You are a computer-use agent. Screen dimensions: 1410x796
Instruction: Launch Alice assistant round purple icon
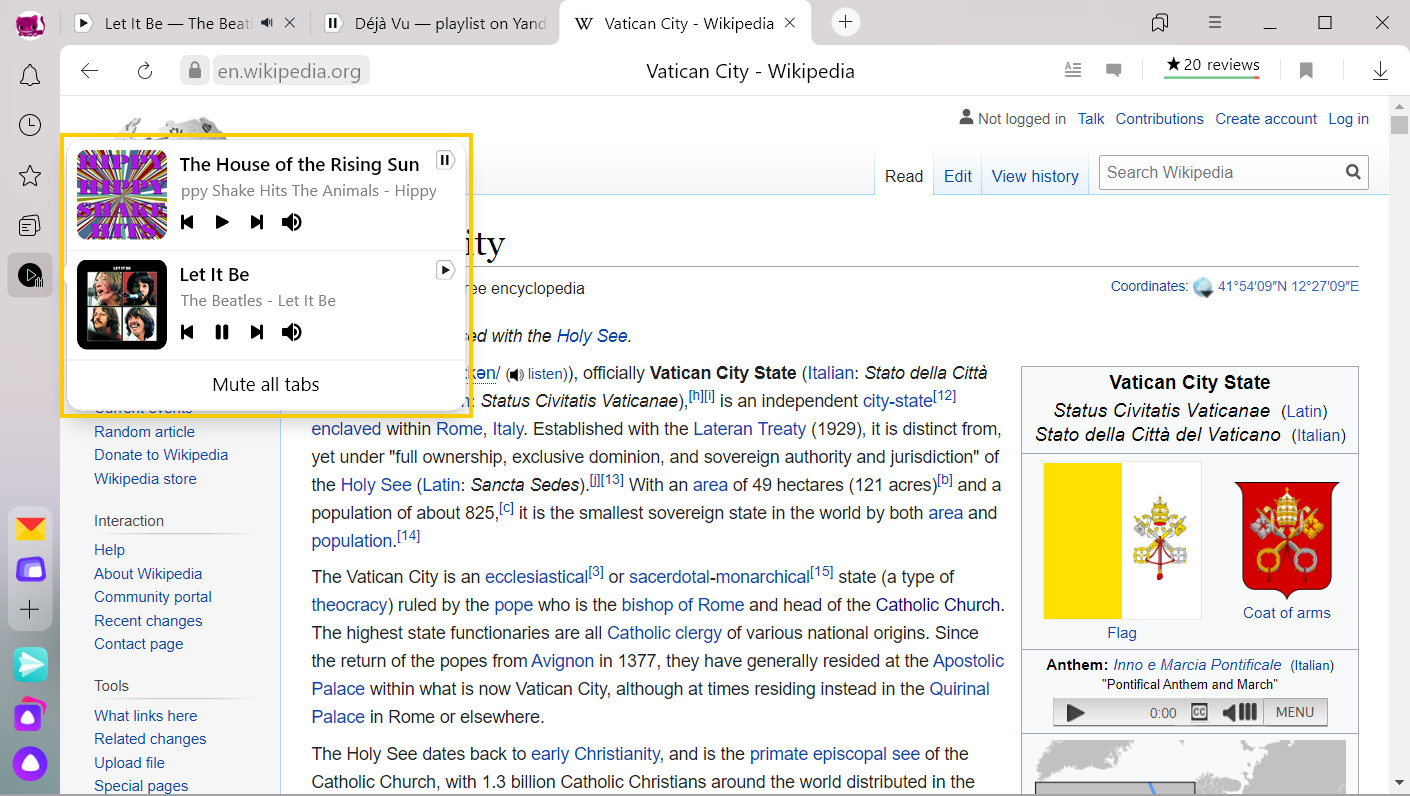click(30, 764)
